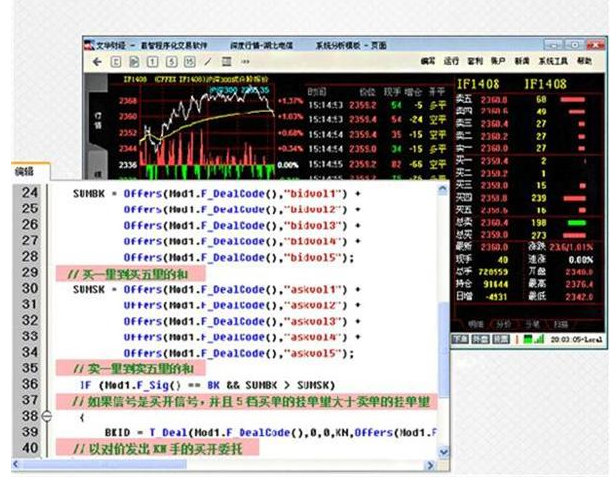Viewport: 610px width, 478px height.
Task: Open the 运行 menu
Action: coord(452,61)
